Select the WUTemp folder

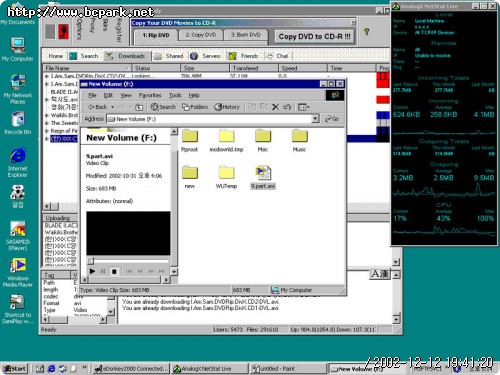tap(226, 178)
